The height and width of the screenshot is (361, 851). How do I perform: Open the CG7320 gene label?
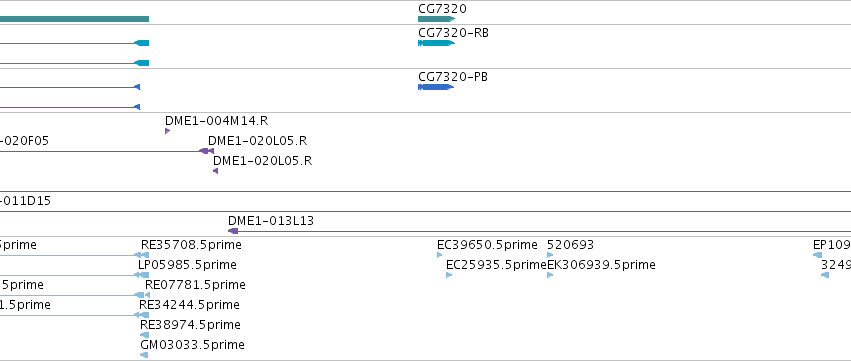click(x=442, y=9)
